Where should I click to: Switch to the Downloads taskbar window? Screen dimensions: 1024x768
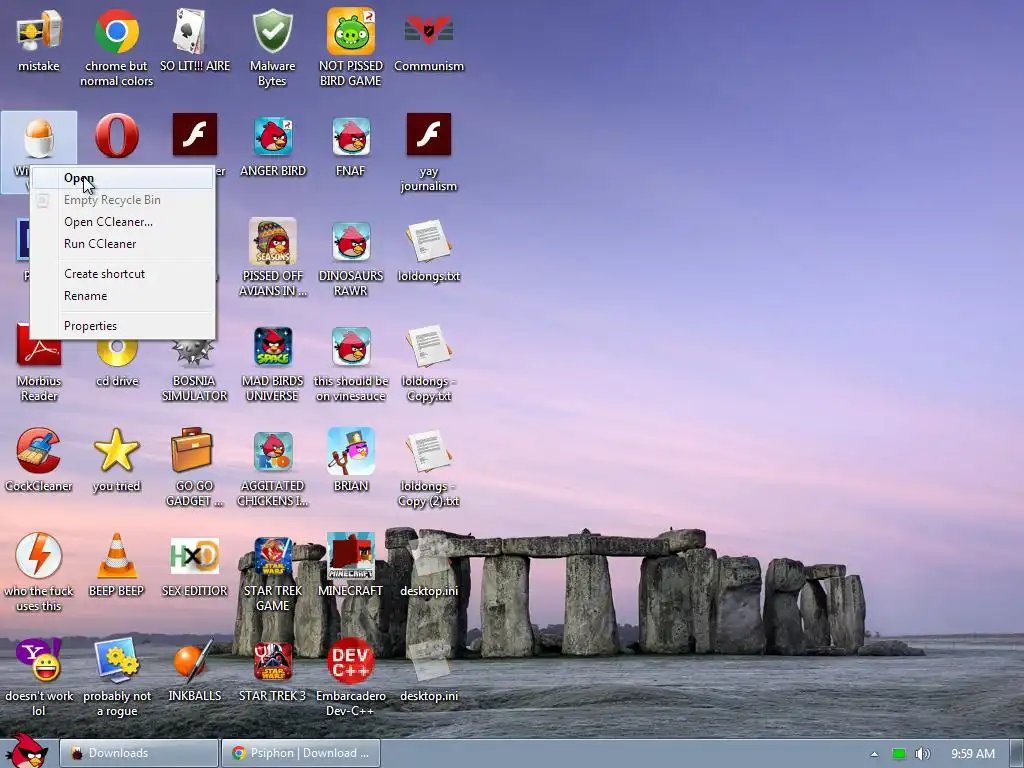click(139, 753)
